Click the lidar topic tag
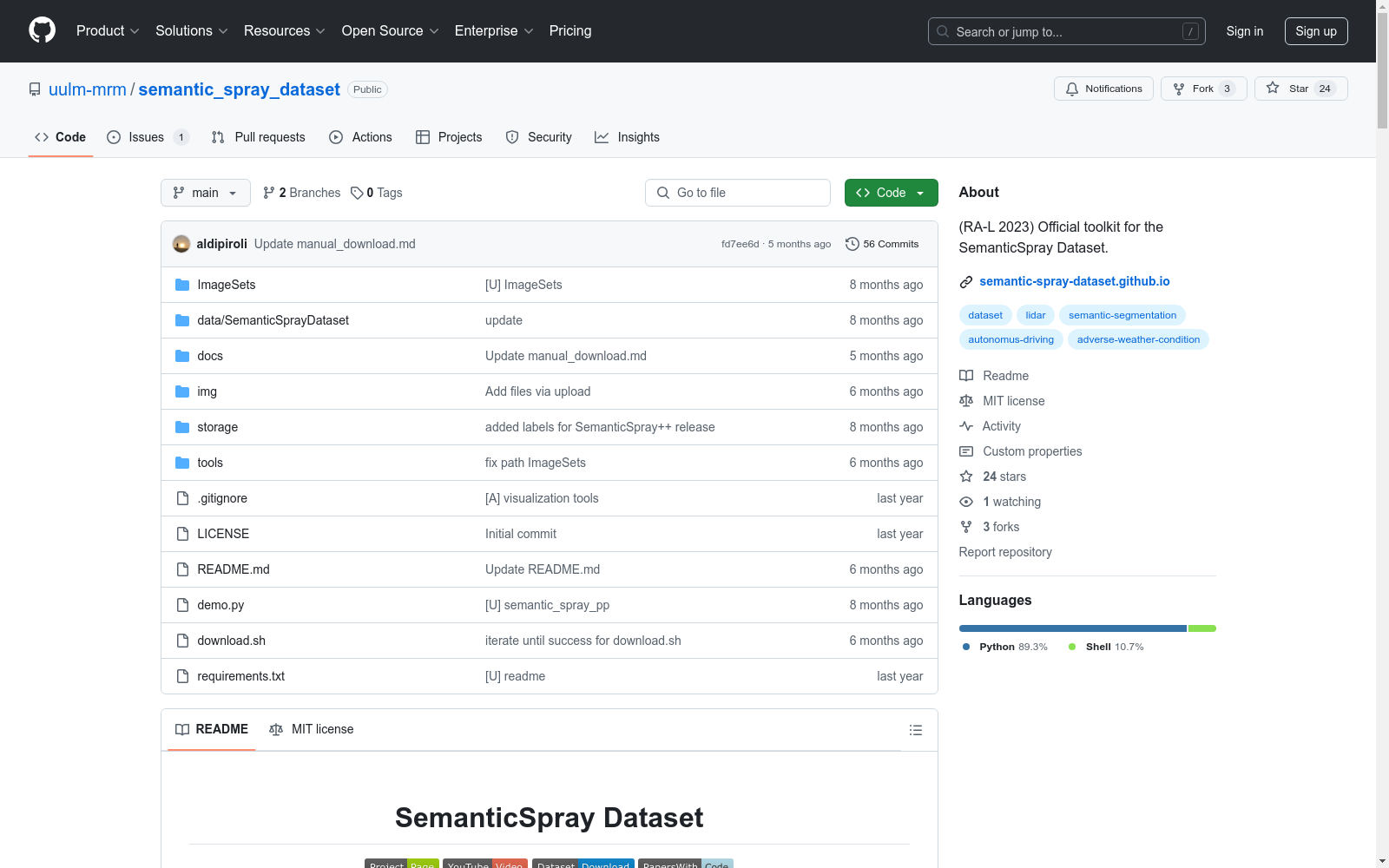 pos(1036,315)
